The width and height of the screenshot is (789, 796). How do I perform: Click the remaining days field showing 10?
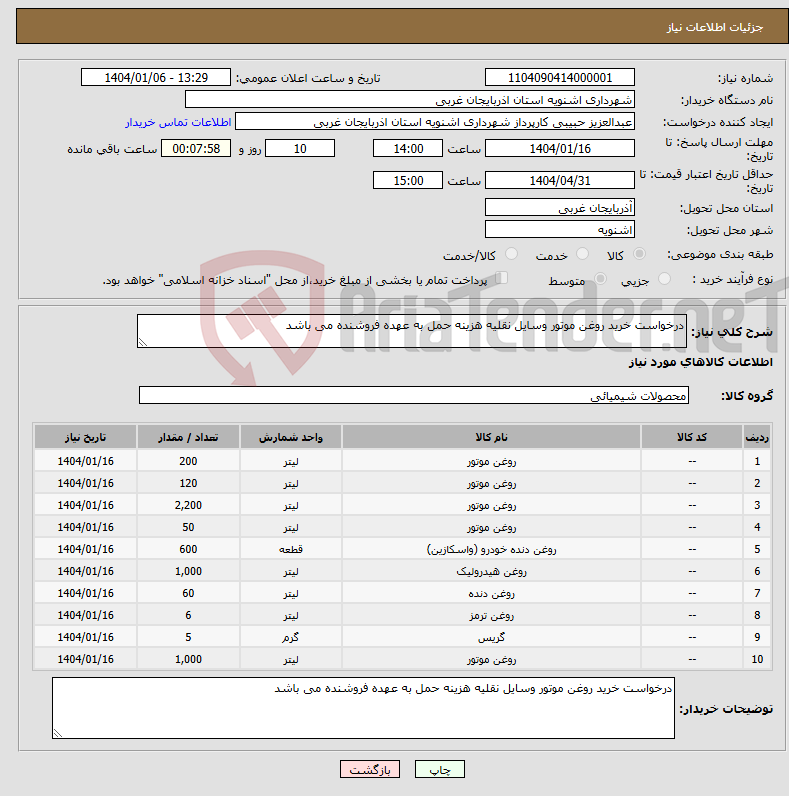coord(300,148)
